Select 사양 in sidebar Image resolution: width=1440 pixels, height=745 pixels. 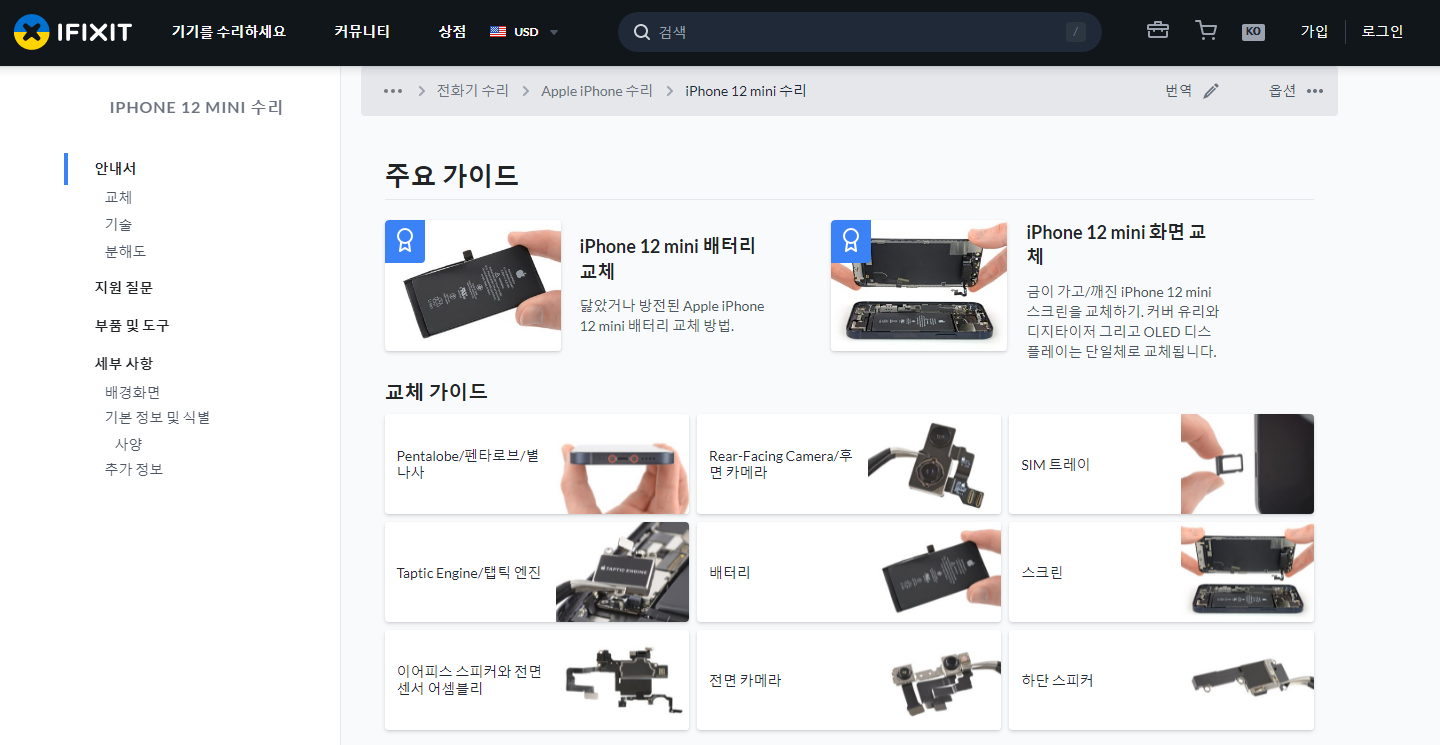coord(129,444)
